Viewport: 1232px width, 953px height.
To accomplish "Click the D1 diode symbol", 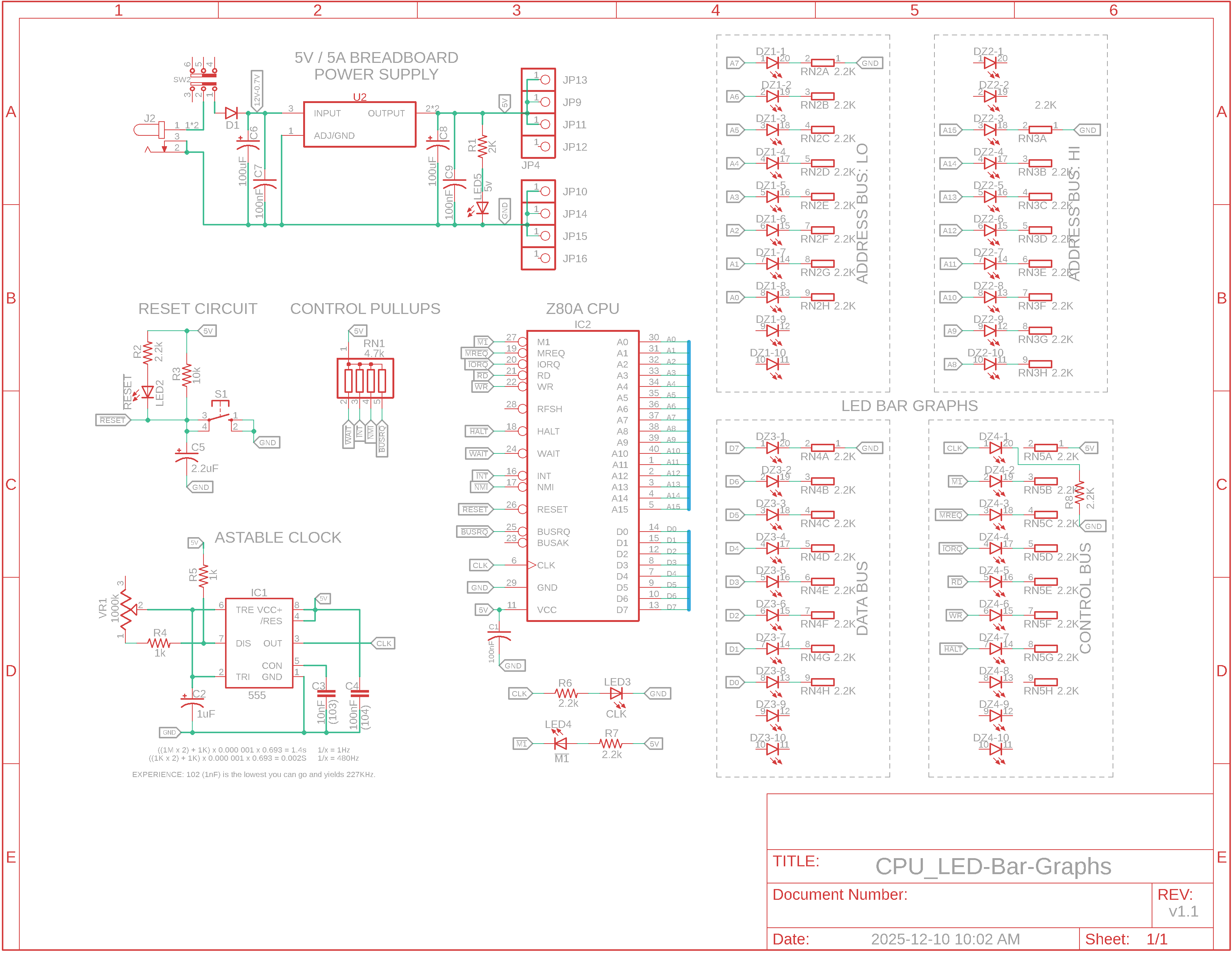I will pos(231,113).
